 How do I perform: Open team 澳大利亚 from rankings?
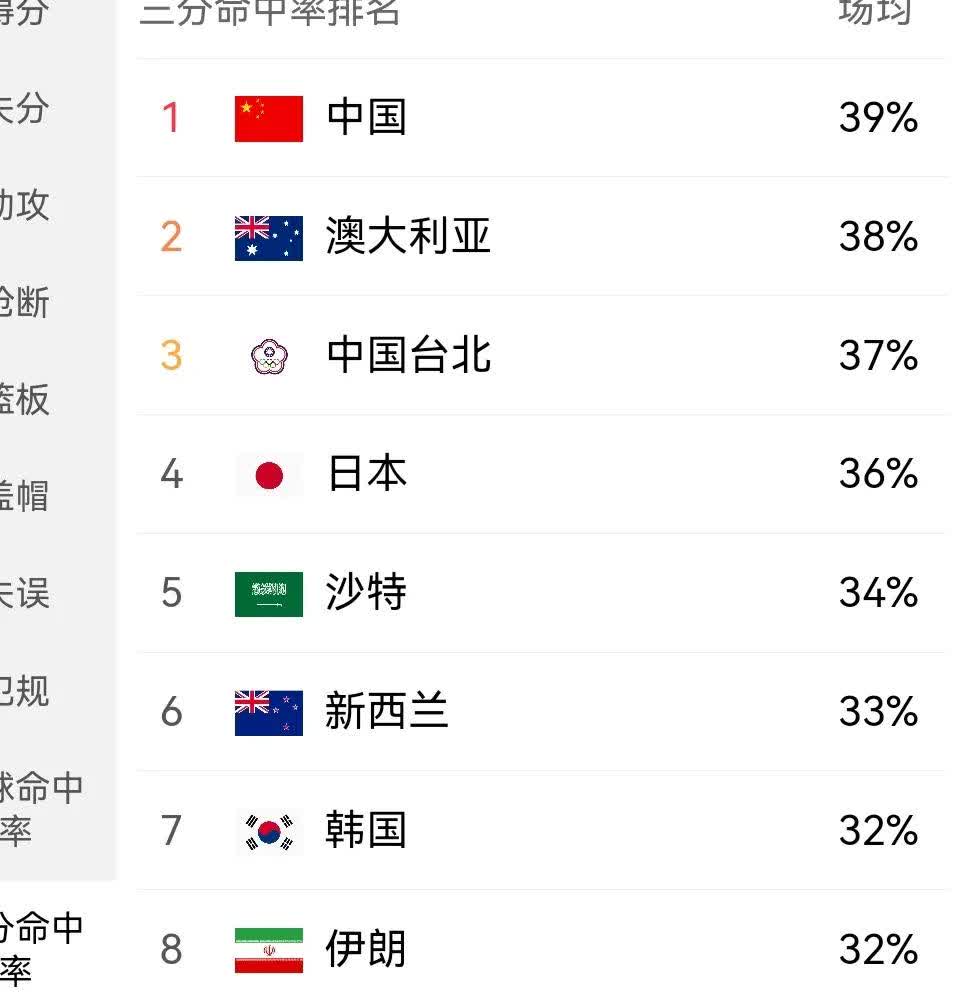coord(408,237)
